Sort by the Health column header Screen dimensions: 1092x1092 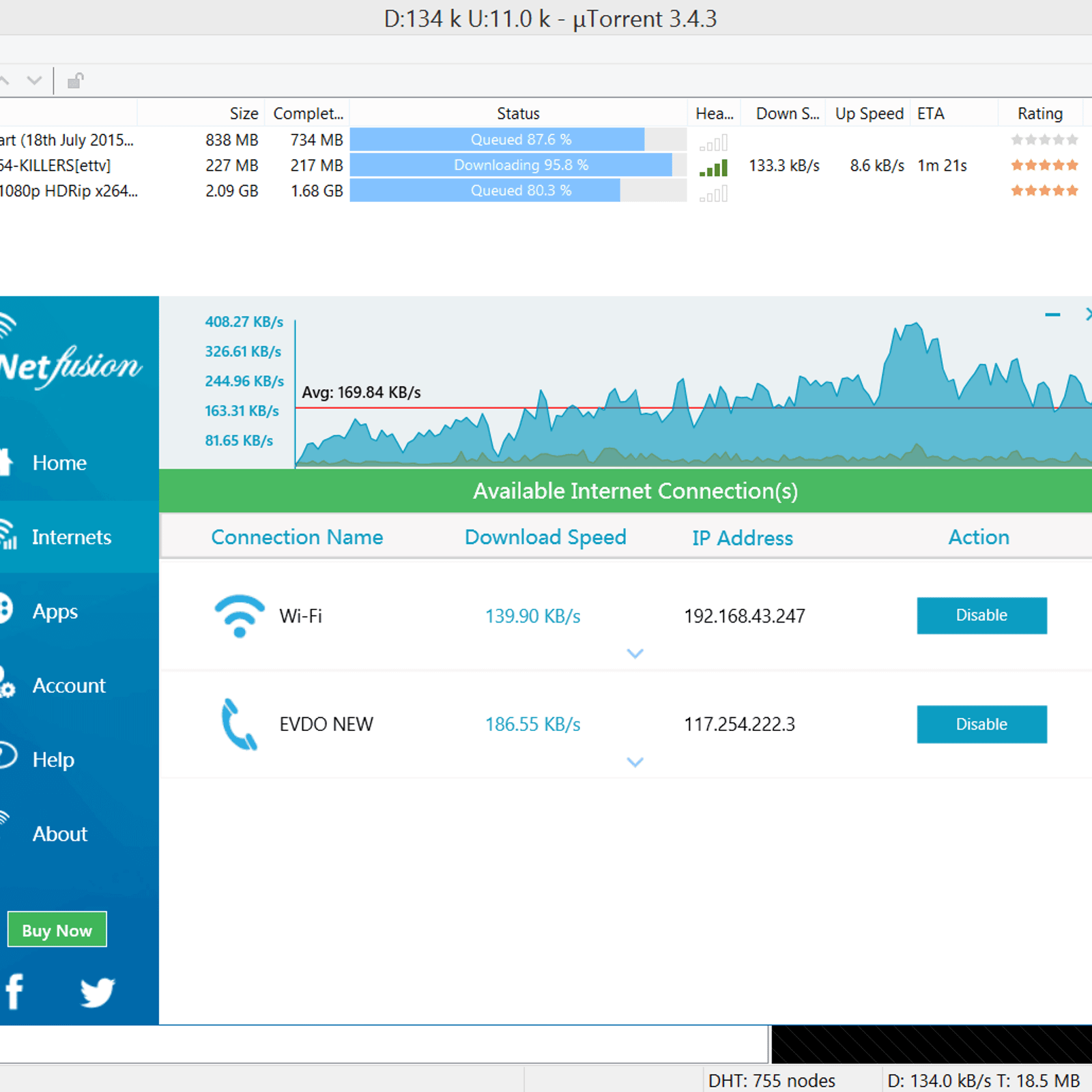point(714,113)
